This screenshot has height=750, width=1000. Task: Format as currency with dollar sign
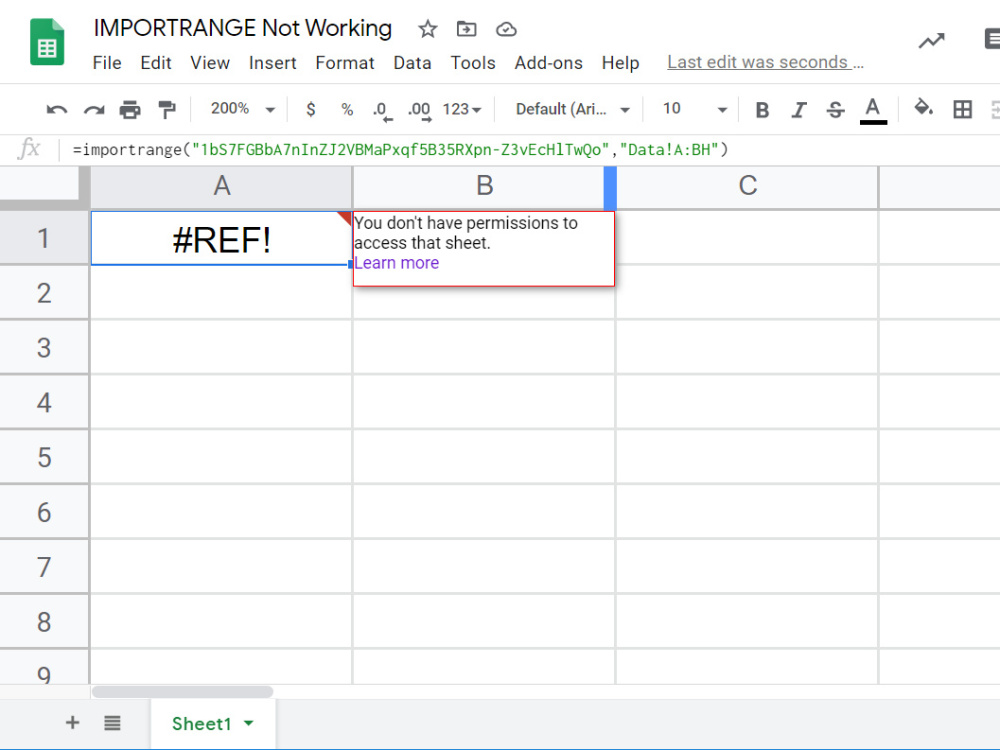311,109
